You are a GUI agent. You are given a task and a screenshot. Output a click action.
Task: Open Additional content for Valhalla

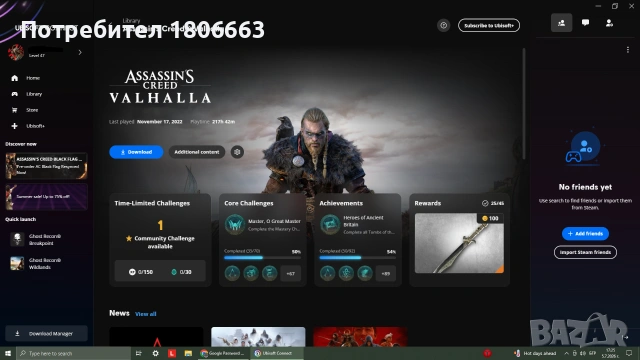197,152
